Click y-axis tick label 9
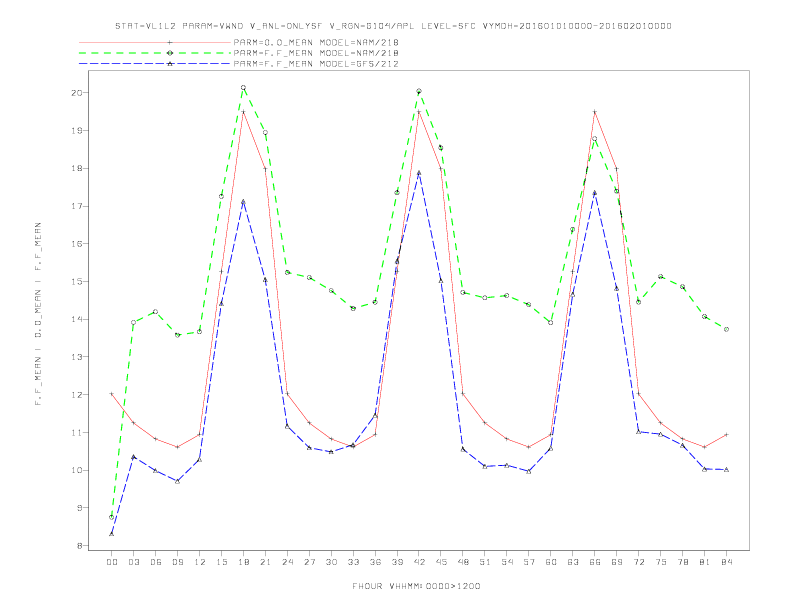792x612 pixels. [79, 508]
